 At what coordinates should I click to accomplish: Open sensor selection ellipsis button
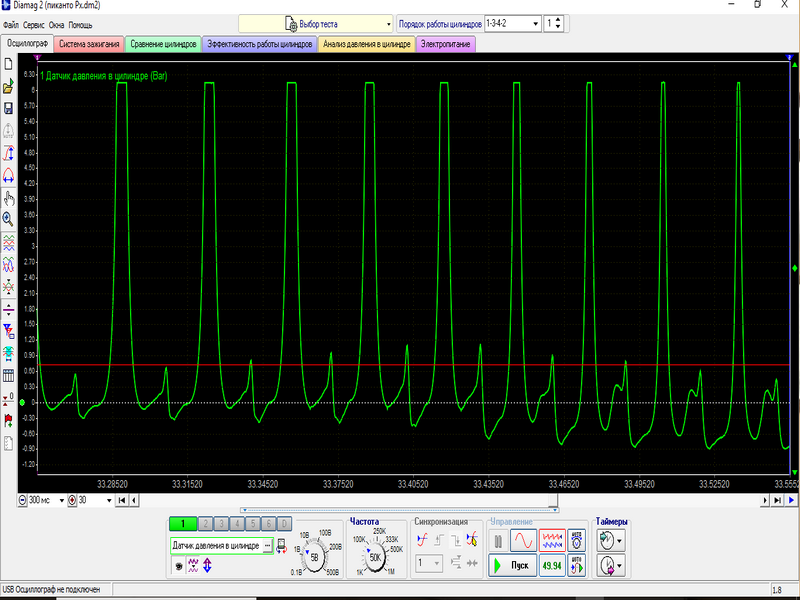(267, 545)
